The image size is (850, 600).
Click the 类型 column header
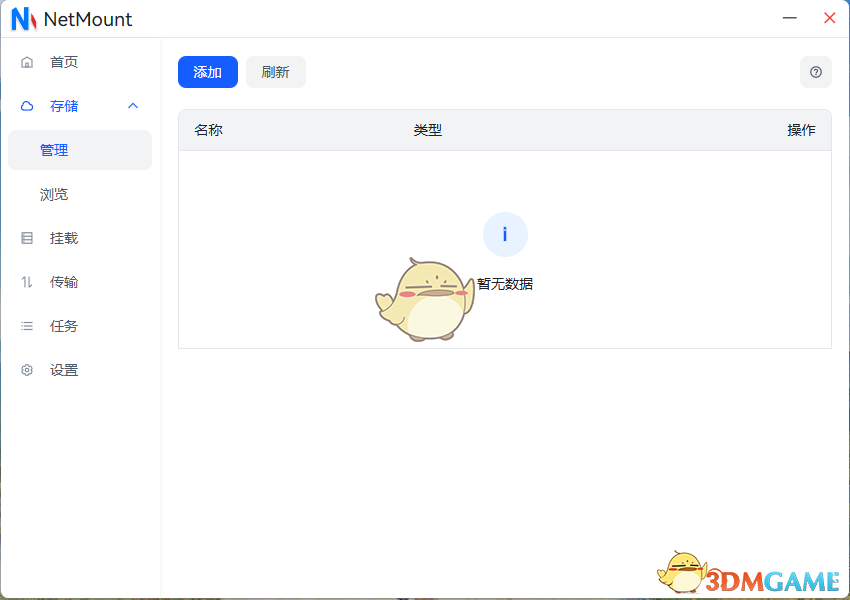point(427,130)
